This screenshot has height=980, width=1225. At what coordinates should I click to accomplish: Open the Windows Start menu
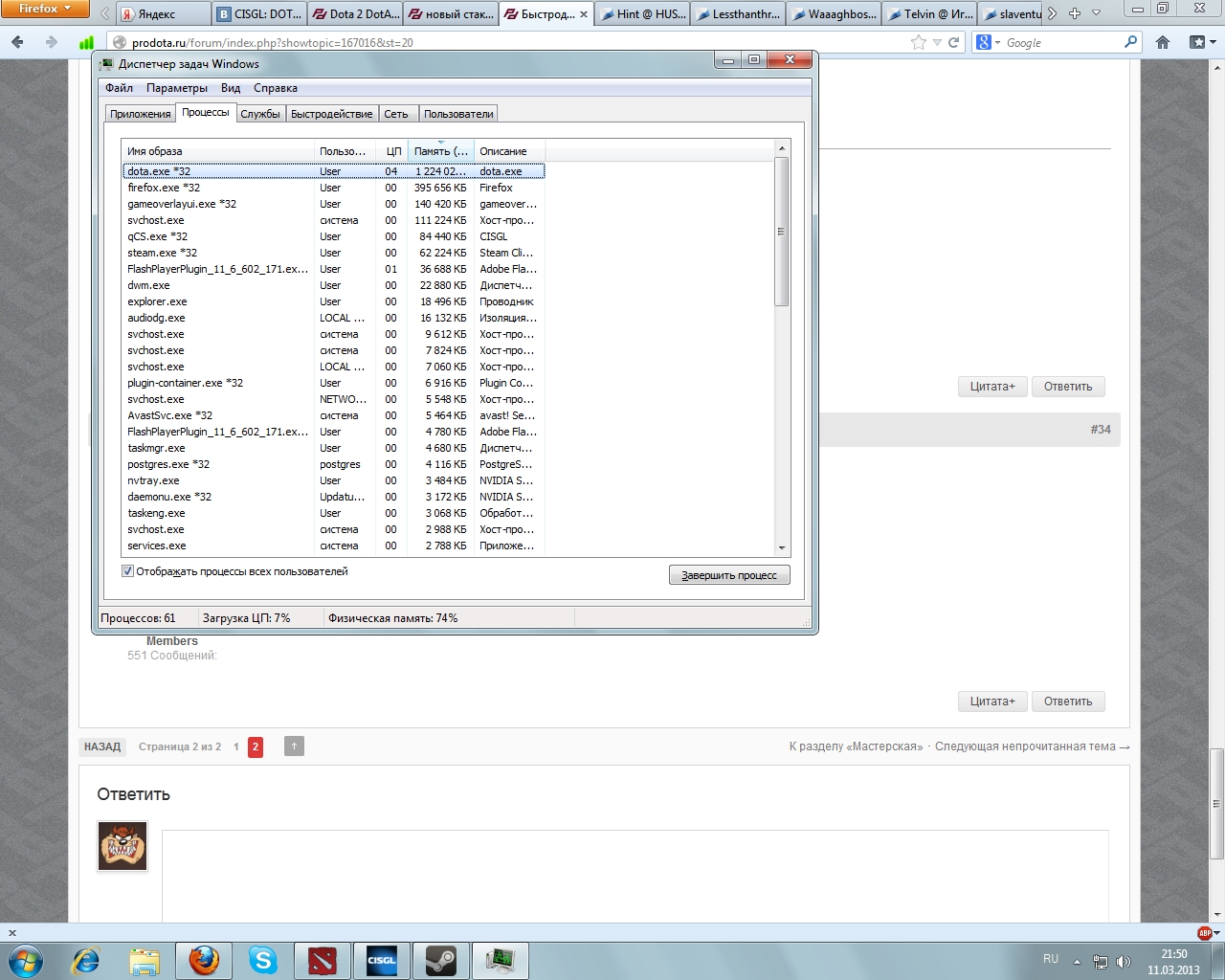tap(26, 960)
